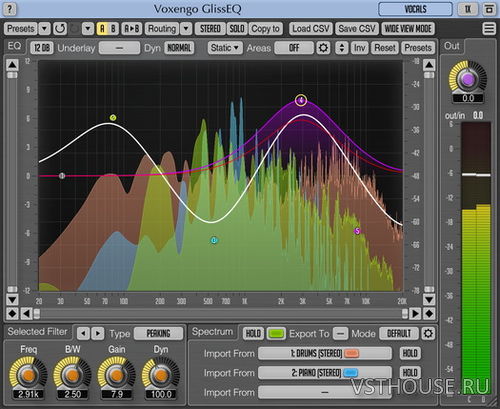Open undo history dropdown arrow

88,29
